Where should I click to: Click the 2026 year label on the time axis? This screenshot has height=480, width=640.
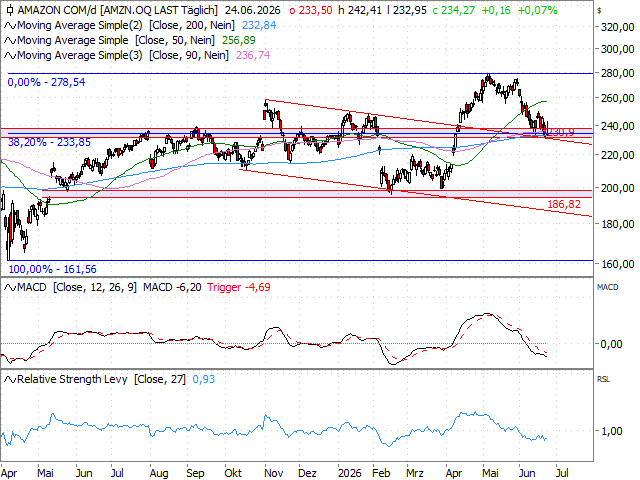[x=350, y=473]
